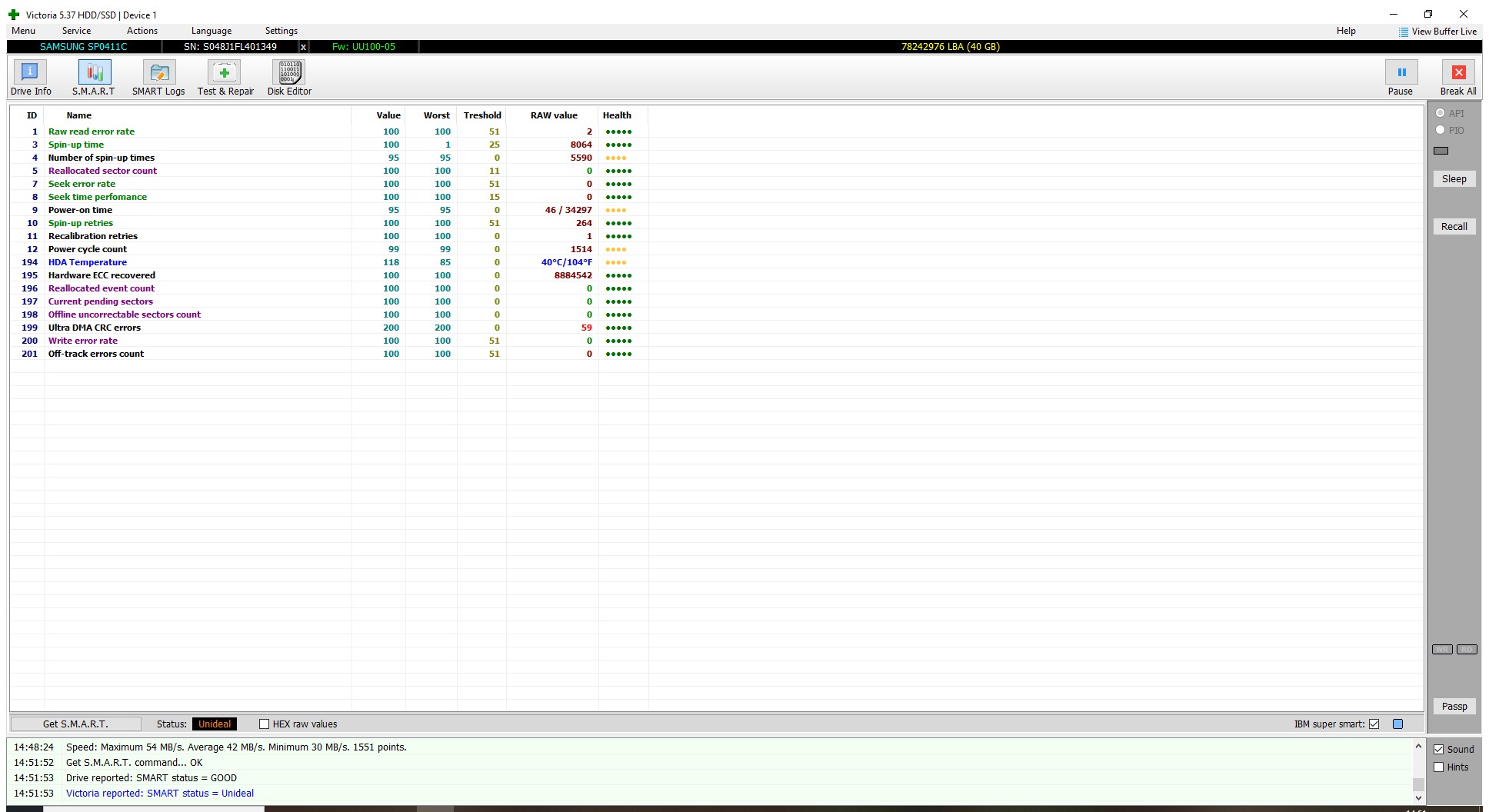Screen dimensions: 1489x812
Task: Enable HEX raw values
Action: point(264,724)
